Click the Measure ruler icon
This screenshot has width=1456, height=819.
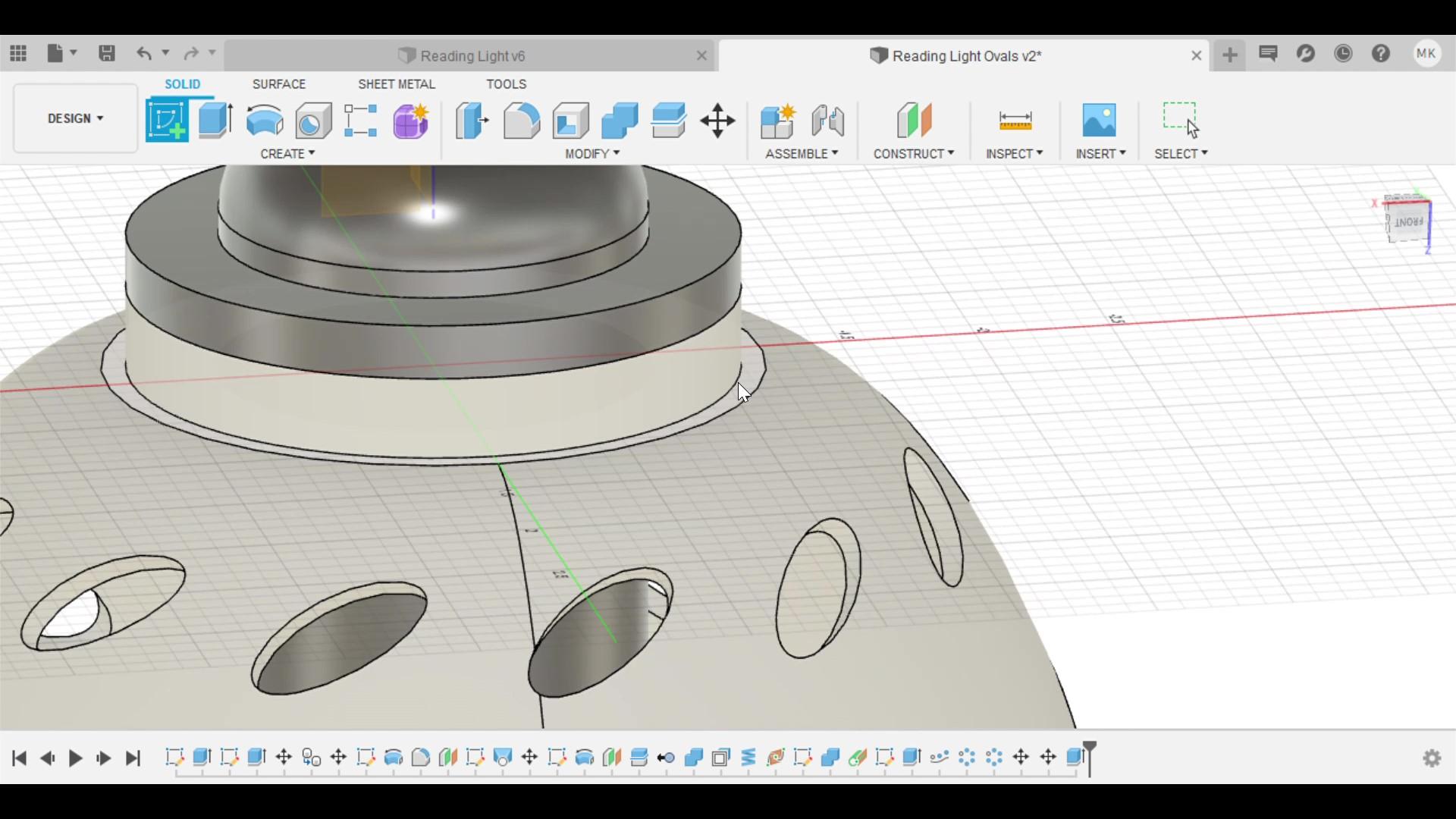1015,120
